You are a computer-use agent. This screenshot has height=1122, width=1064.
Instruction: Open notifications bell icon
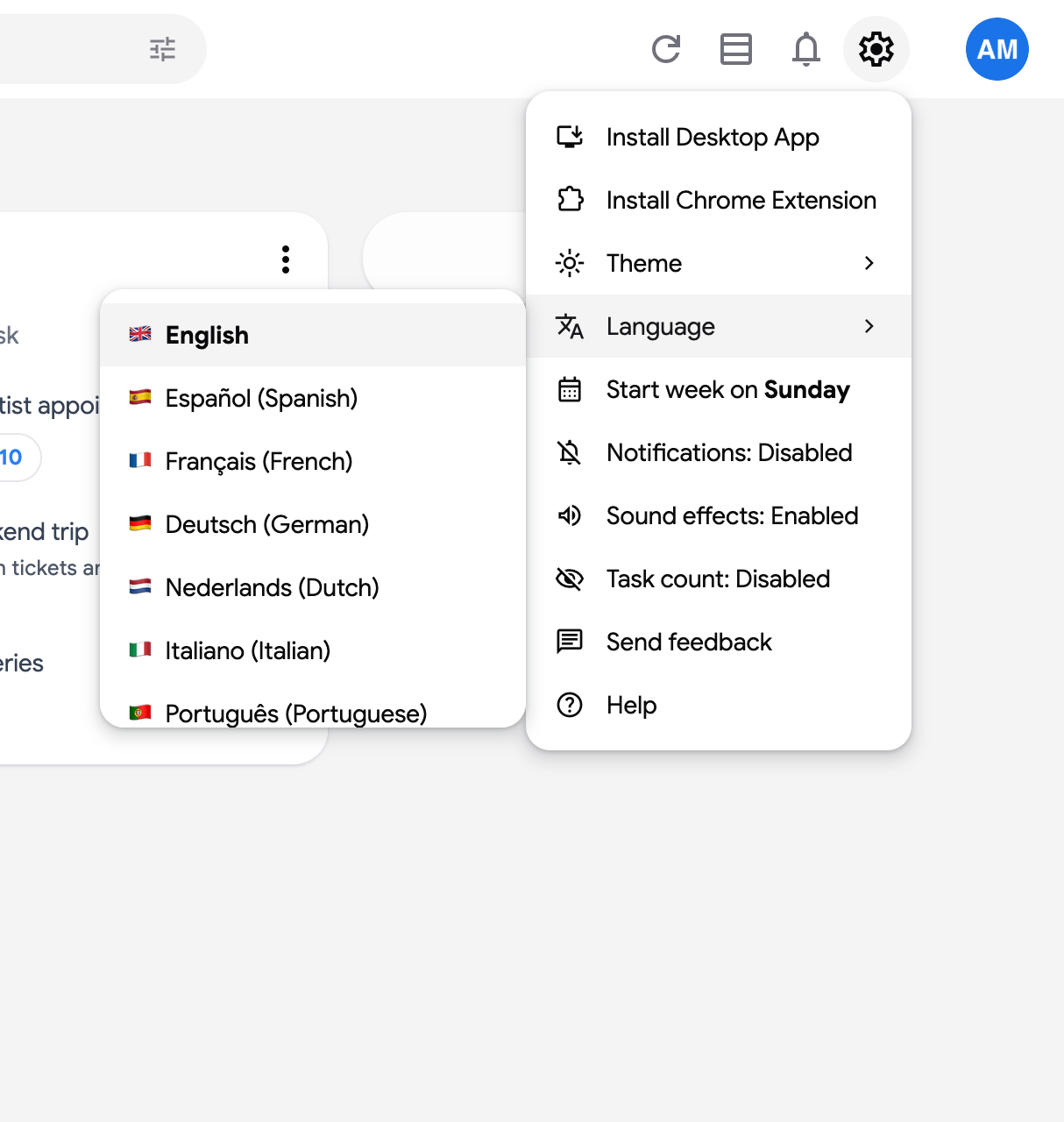click(x=806, y=49)
